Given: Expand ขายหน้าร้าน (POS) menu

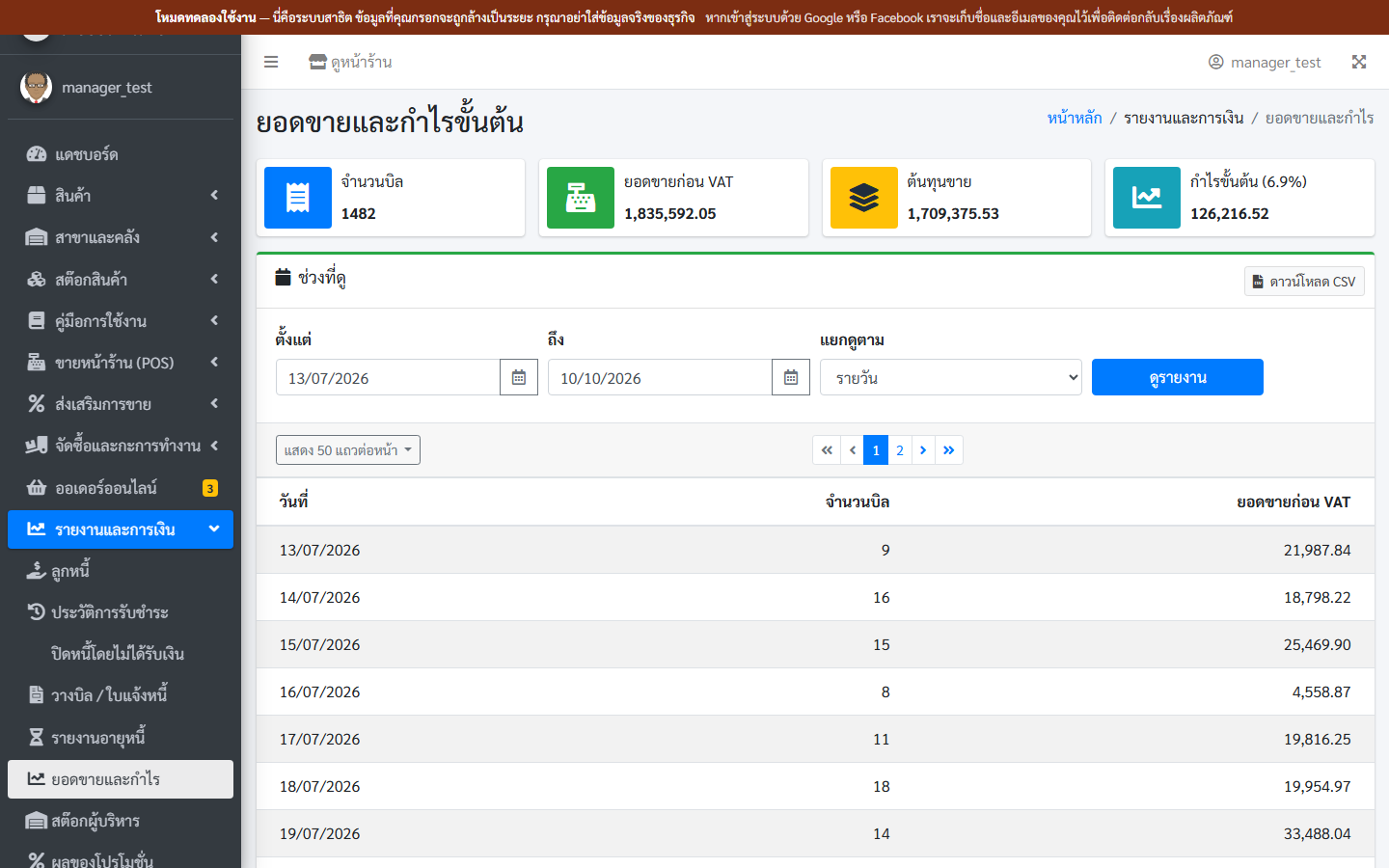Looking at the screenshot, I should click(121, 363).
